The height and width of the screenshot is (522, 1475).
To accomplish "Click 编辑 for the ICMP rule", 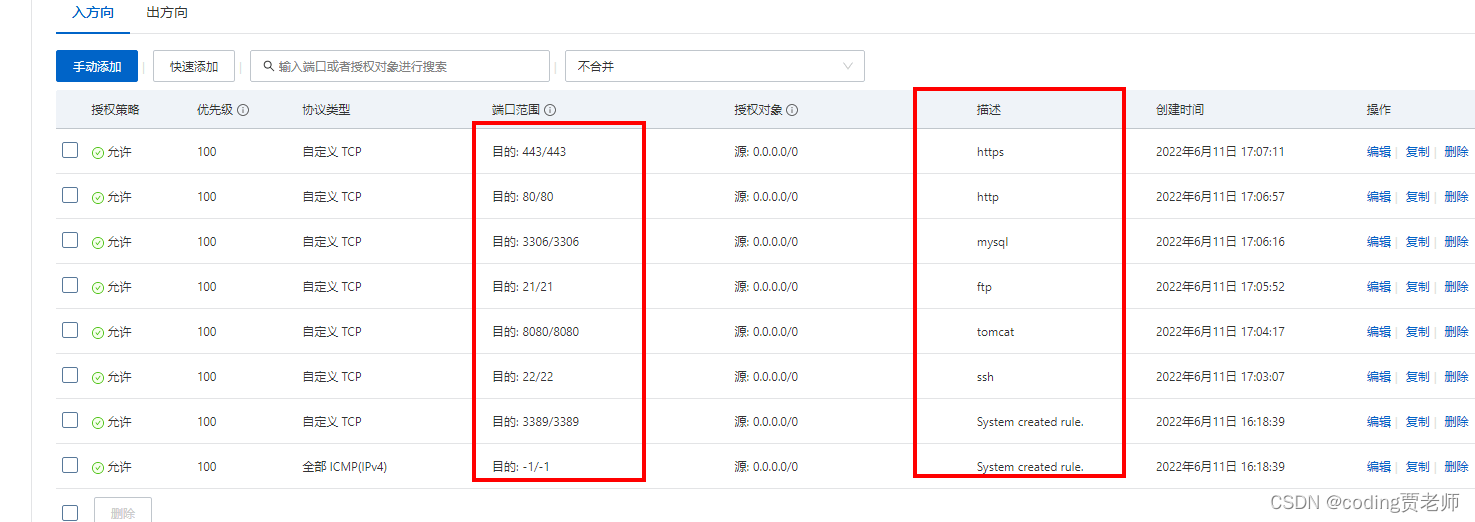I will coord(1379,467).
